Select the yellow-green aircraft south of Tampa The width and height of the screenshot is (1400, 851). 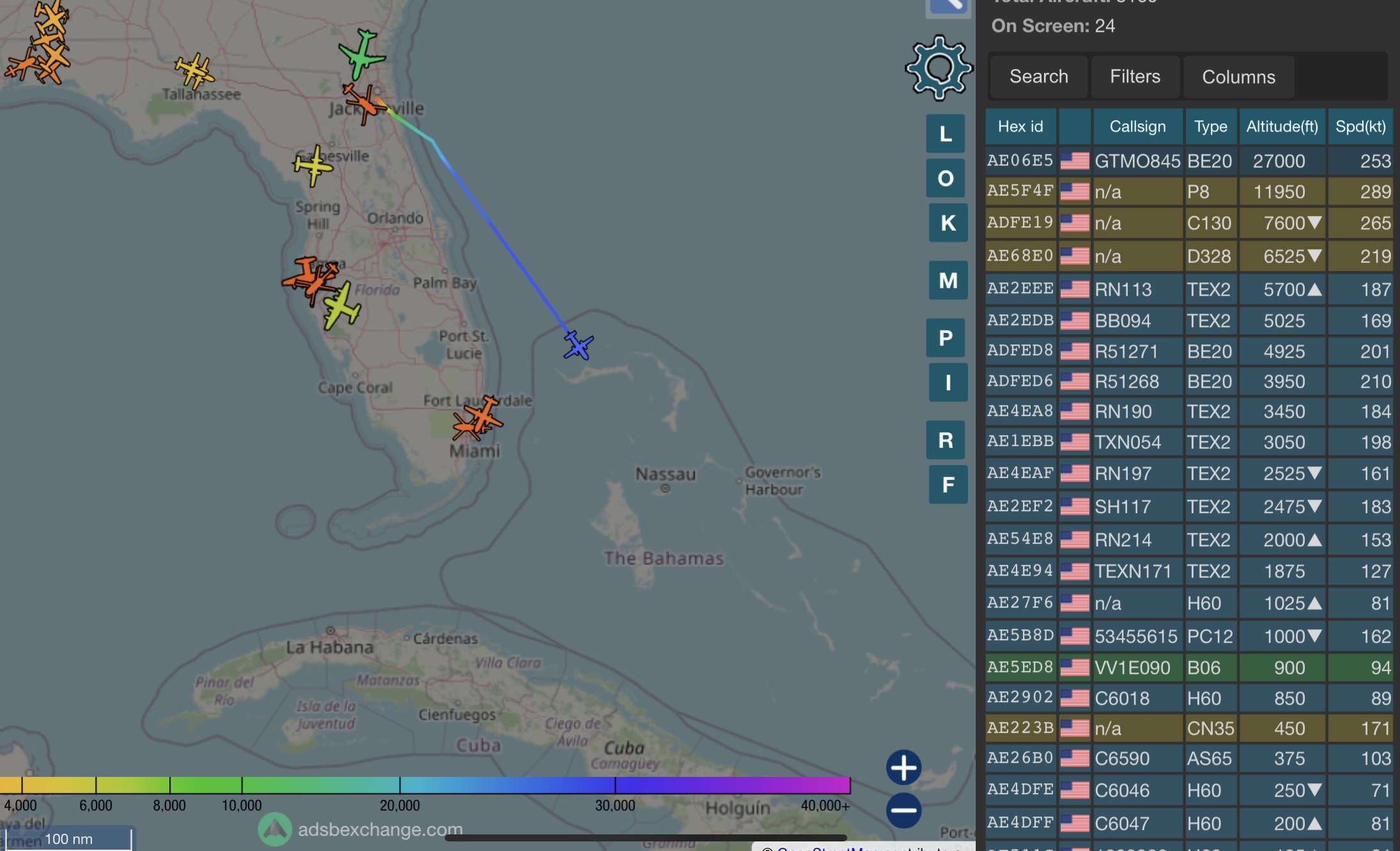[x=341, y=307]
